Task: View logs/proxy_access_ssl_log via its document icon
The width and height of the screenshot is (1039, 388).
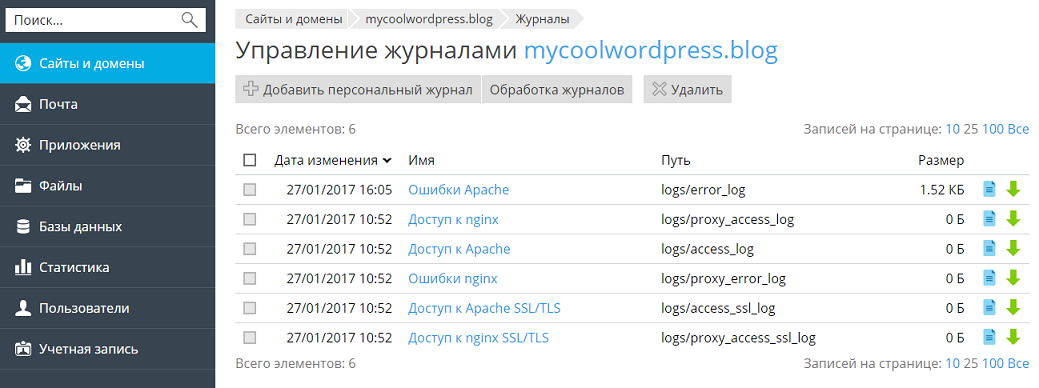Action: point(989,338)
